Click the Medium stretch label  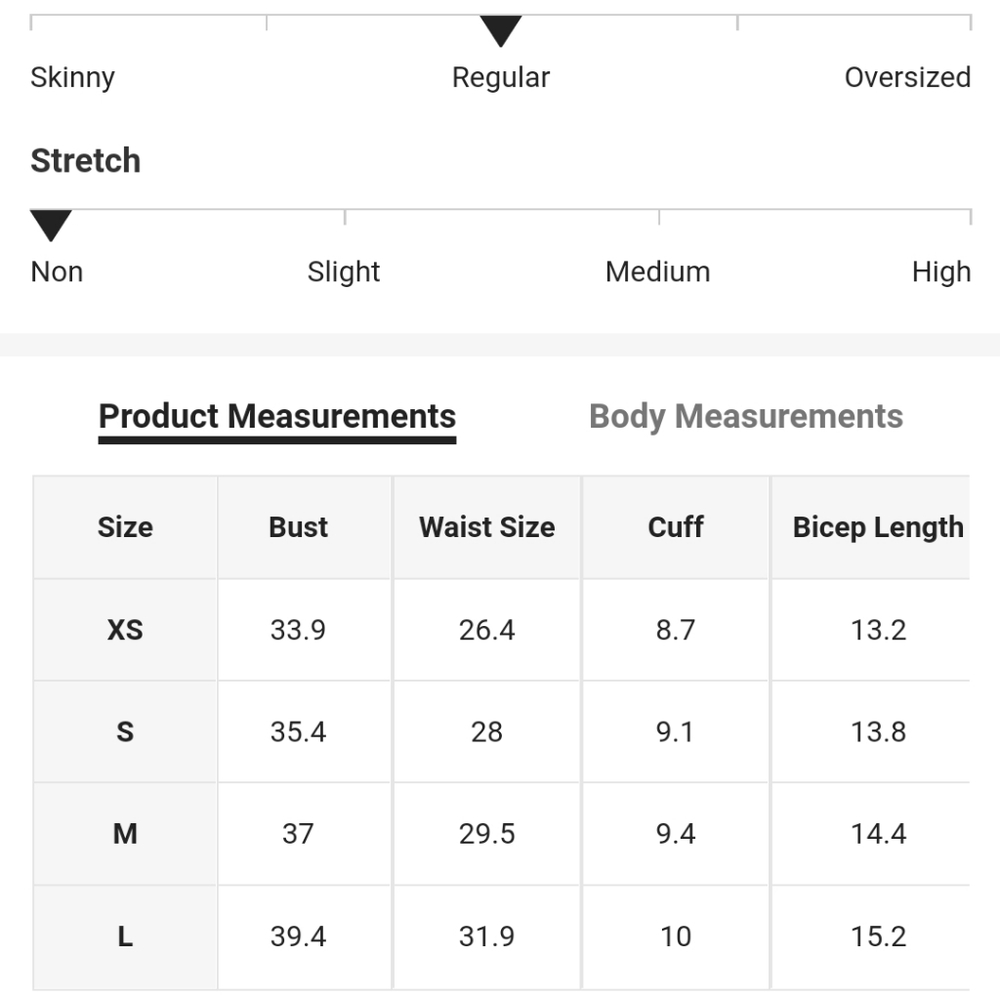pos(658,272)
